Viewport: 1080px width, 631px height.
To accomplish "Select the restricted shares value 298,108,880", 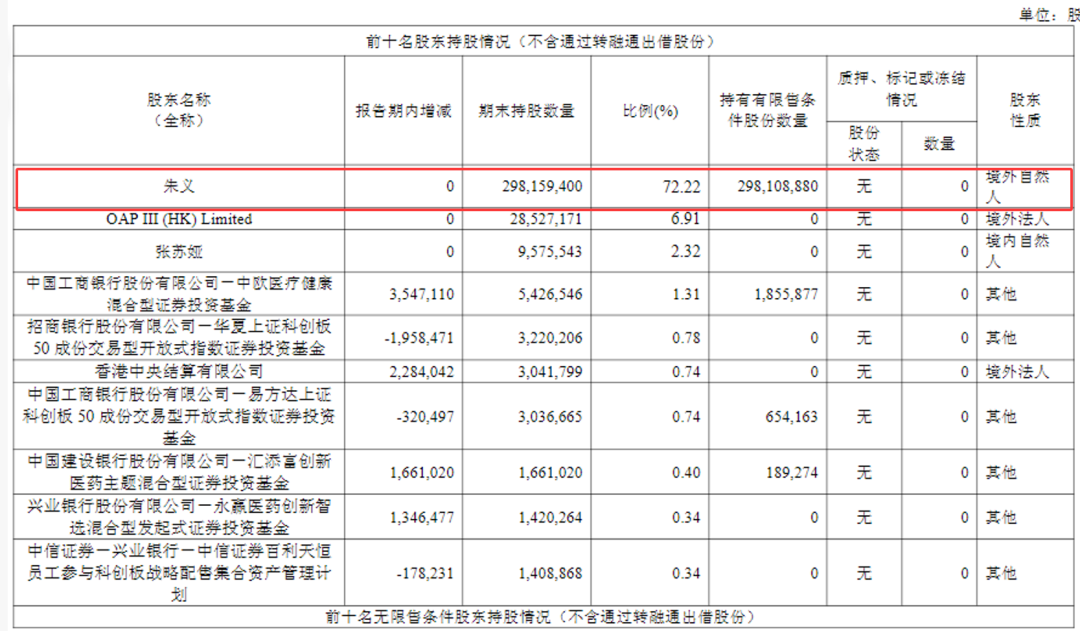I will click(x=778, y=186).
